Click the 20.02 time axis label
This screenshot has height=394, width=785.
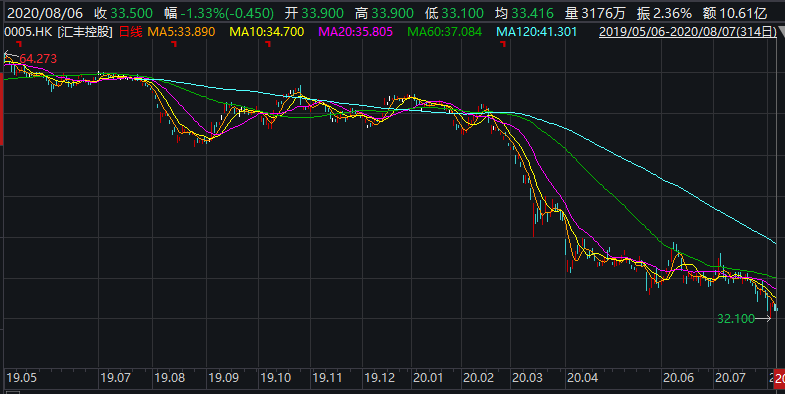479,377
